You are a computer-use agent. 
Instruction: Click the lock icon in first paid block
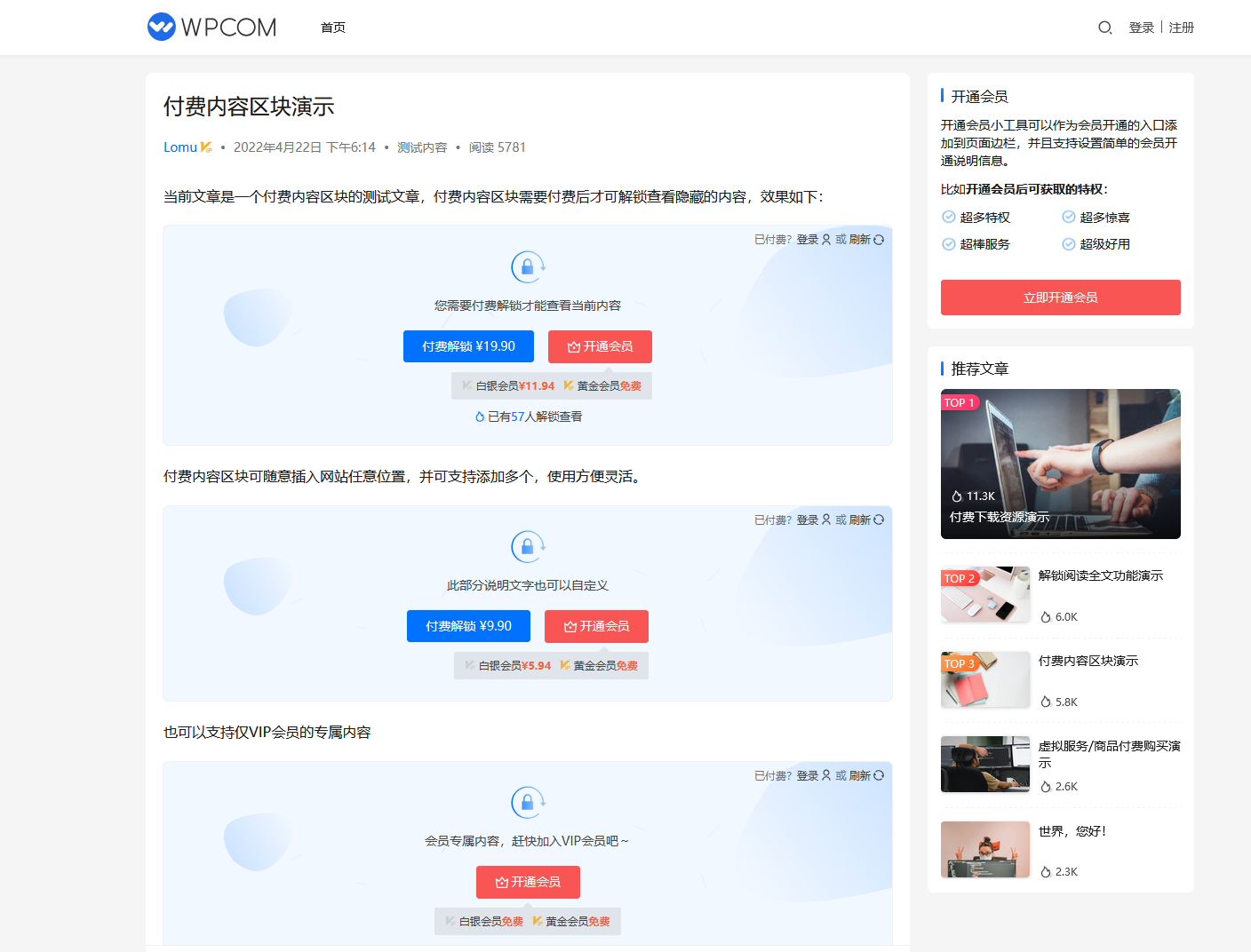click(528, 266)
